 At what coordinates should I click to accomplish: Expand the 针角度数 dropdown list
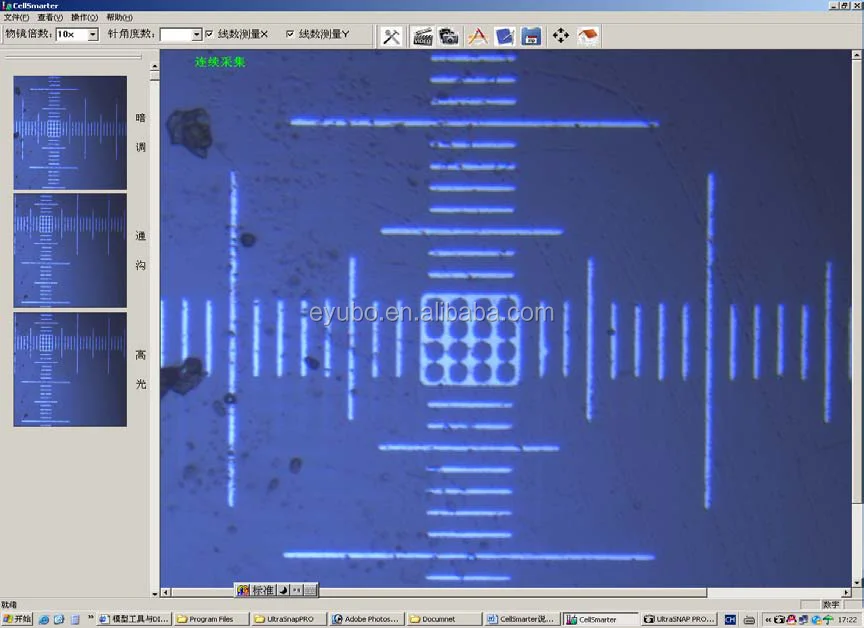[x=196, y=35]
